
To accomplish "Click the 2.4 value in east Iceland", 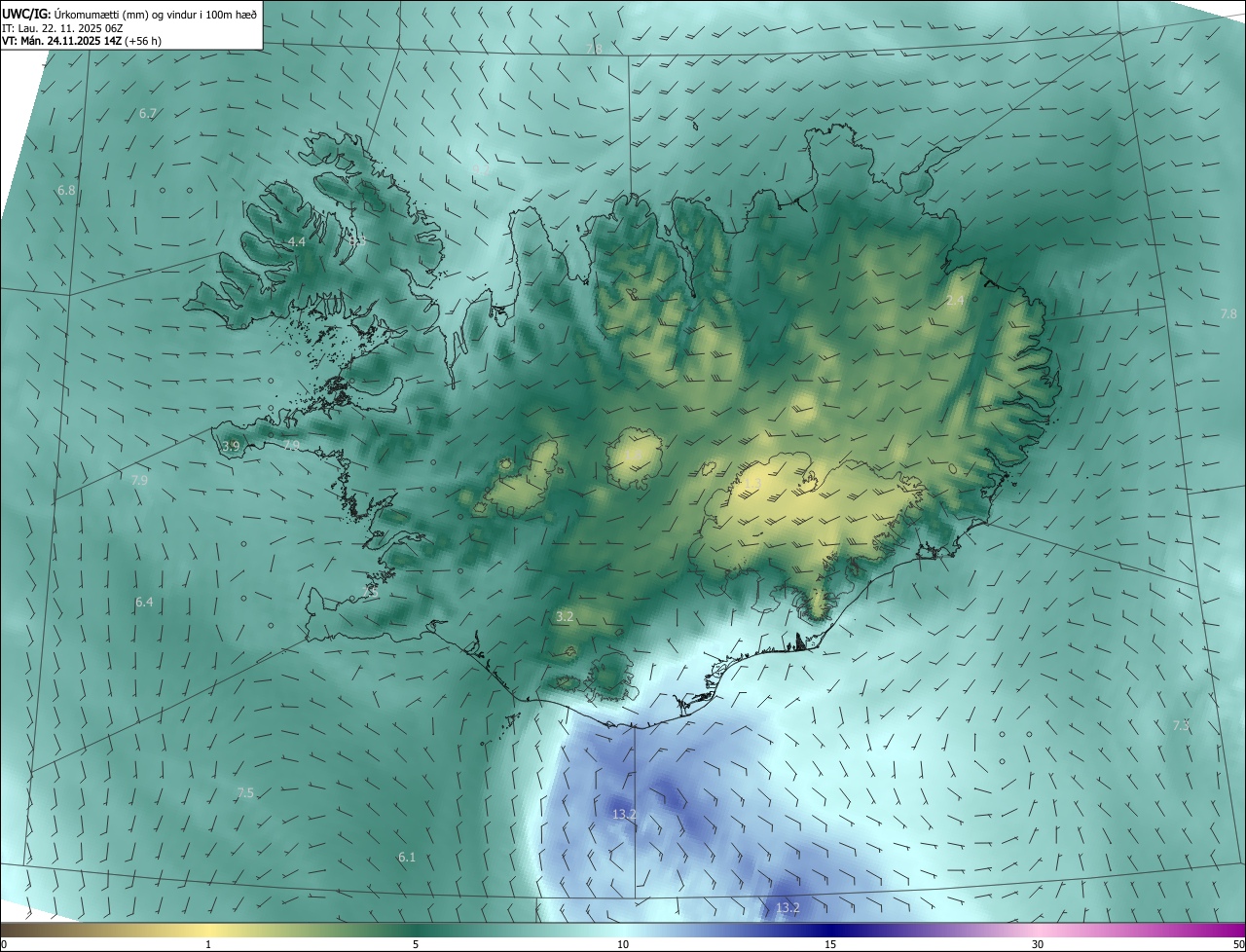I will pos(955,301).
